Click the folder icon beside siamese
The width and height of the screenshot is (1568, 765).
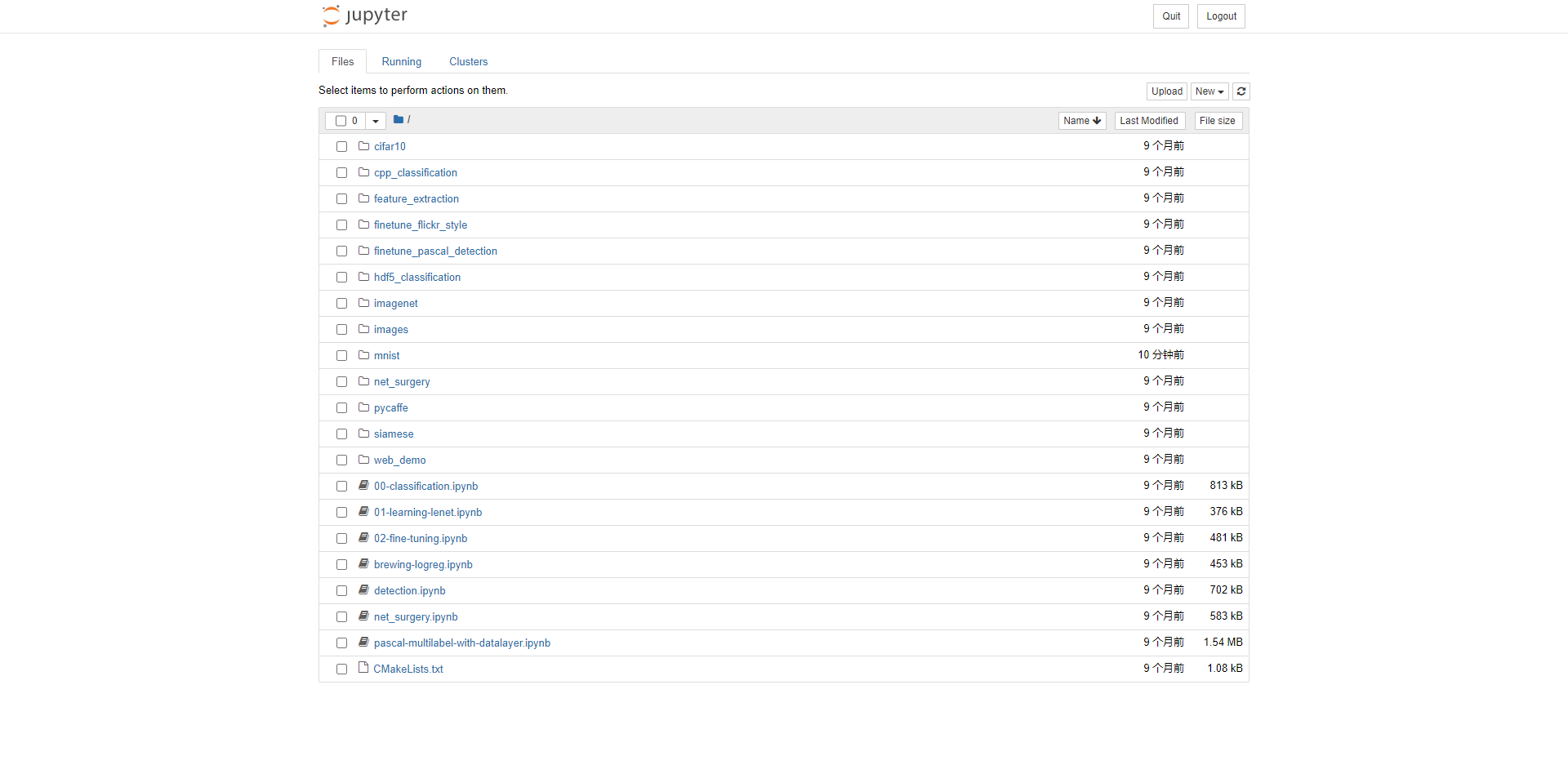[x=364, y=434]
